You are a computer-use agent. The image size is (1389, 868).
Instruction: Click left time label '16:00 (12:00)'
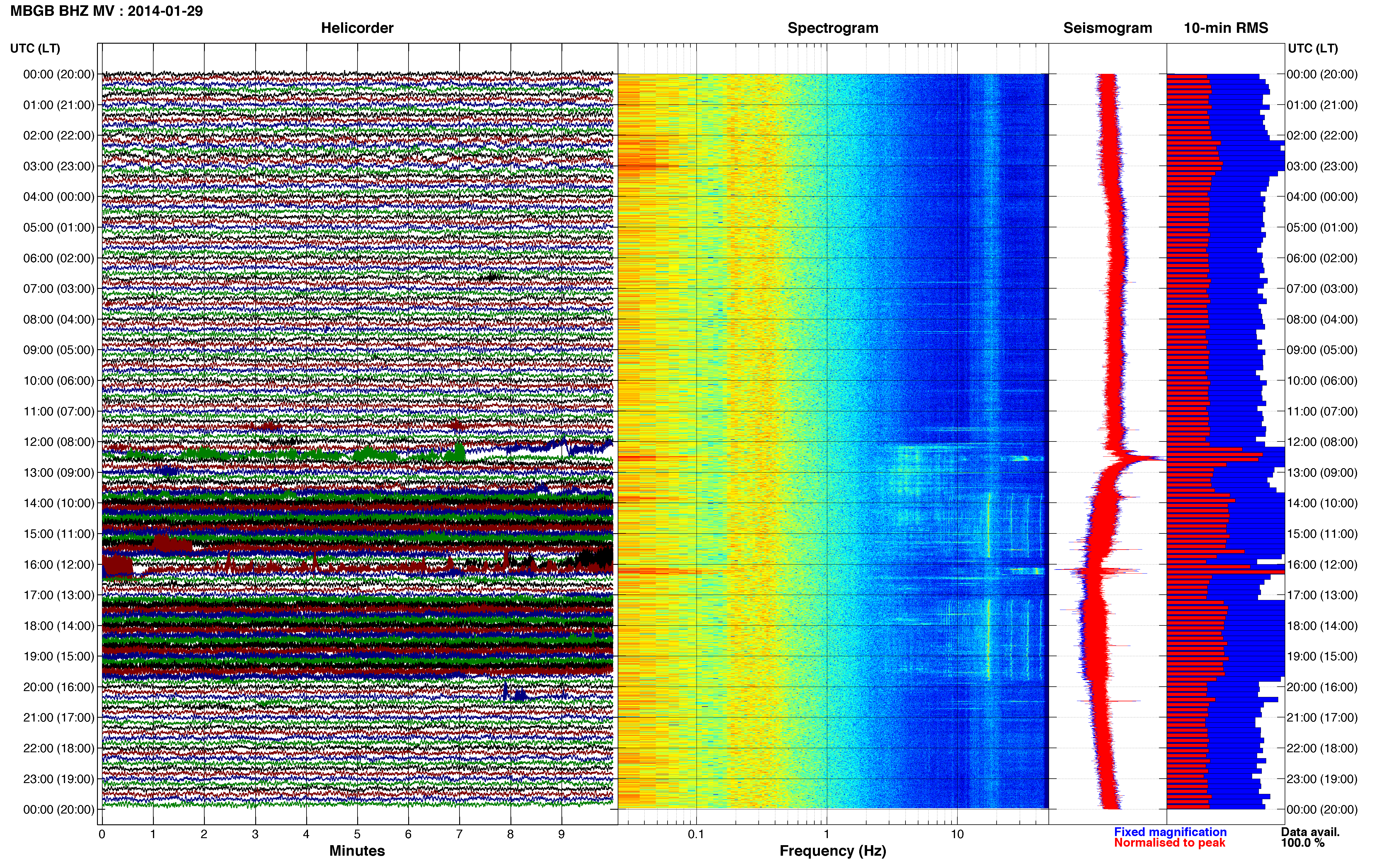tap(59, 564)
